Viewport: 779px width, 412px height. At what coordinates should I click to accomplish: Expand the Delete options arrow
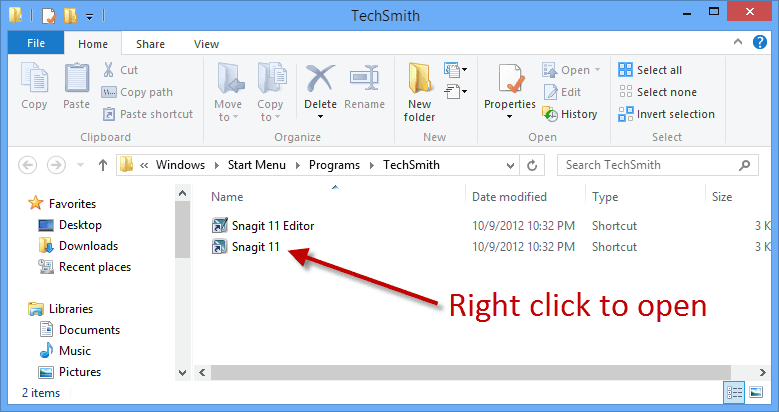[320, 117]
